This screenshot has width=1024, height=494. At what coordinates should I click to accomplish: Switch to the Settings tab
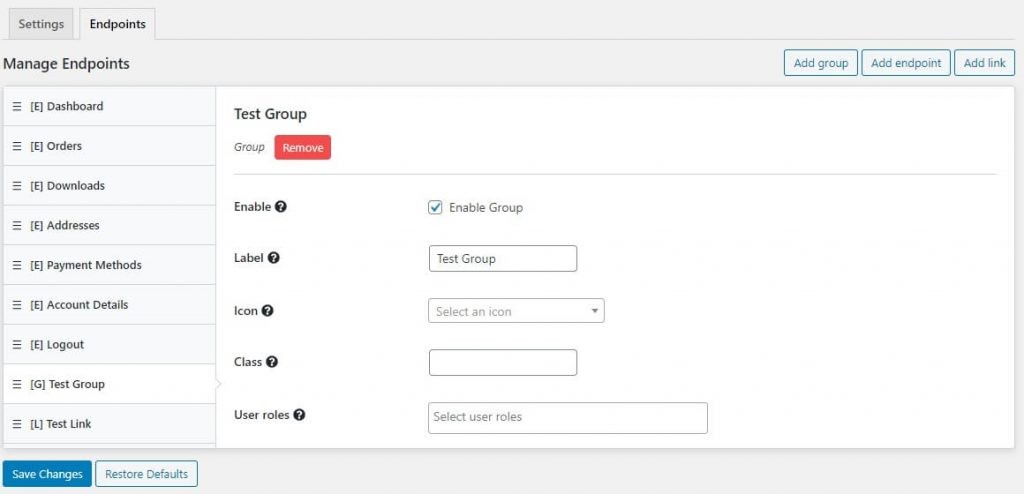tap(41, 24)
